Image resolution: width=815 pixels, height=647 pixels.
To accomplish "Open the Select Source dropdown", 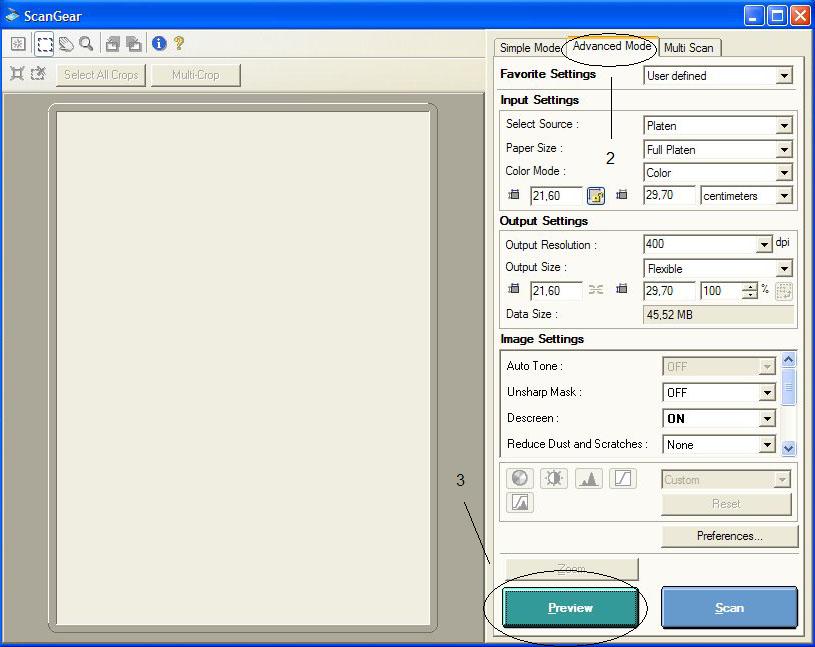I will [718, 126].
